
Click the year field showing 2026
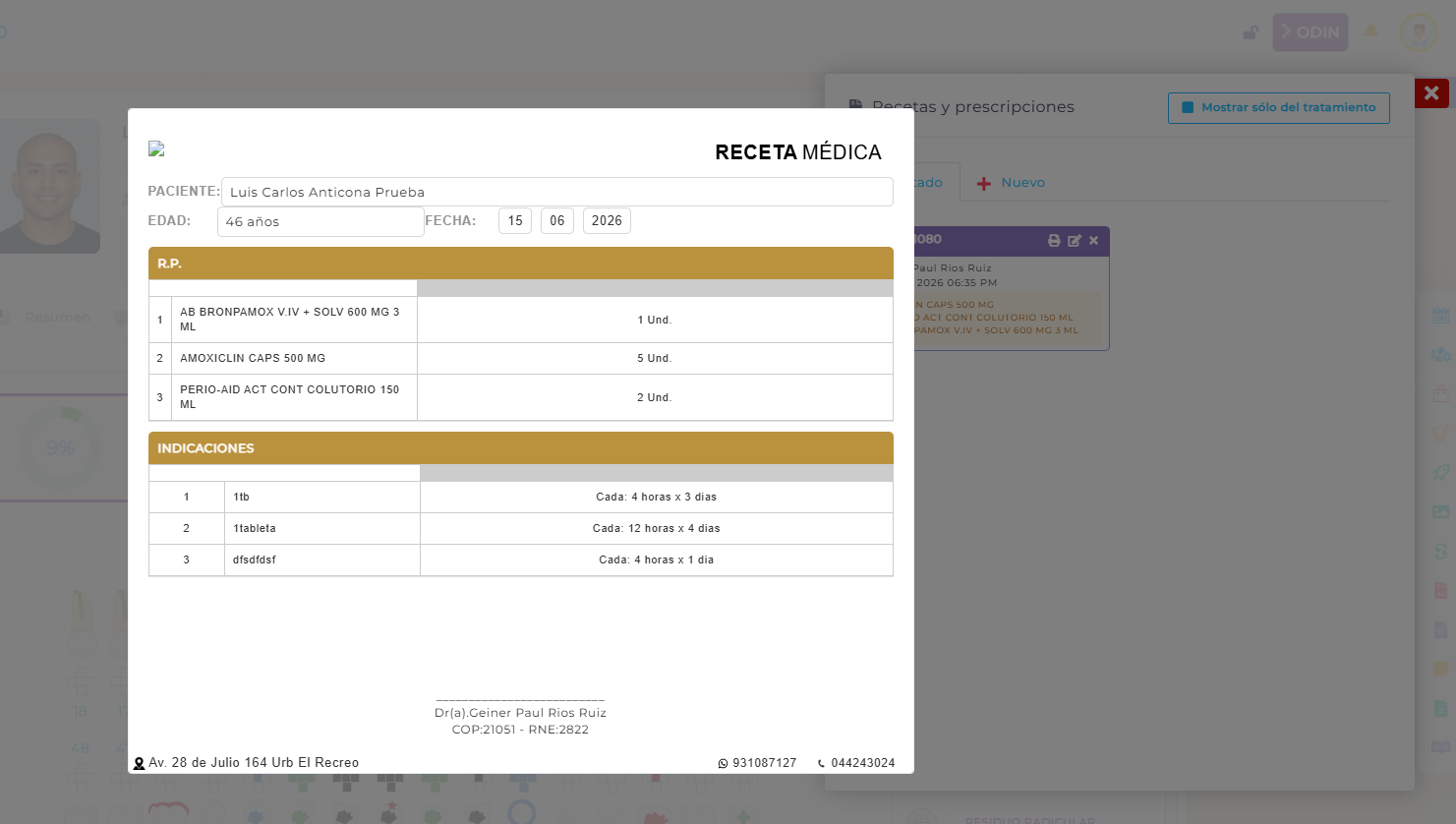[x=607, y=221]
